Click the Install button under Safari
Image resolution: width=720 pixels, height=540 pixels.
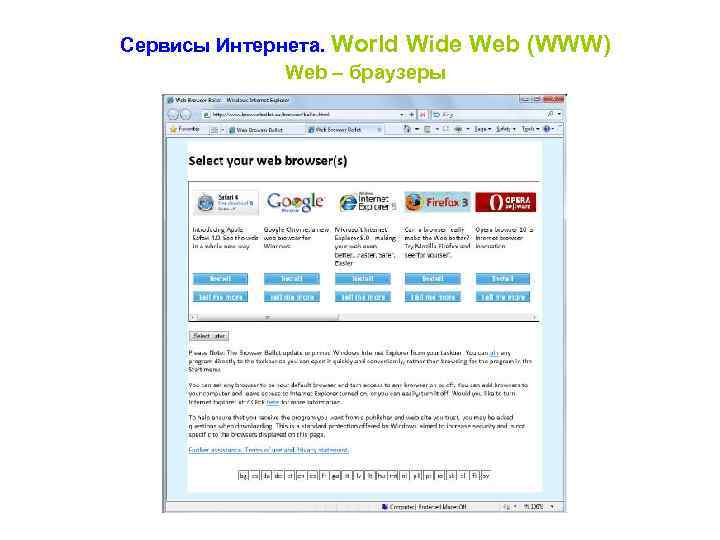click(x=220, y=279)
